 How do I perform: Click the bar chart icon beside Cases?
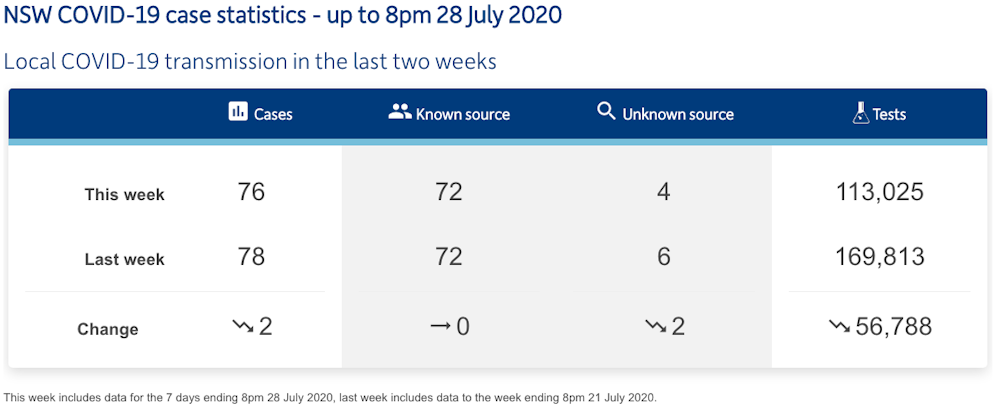(238, 112)
